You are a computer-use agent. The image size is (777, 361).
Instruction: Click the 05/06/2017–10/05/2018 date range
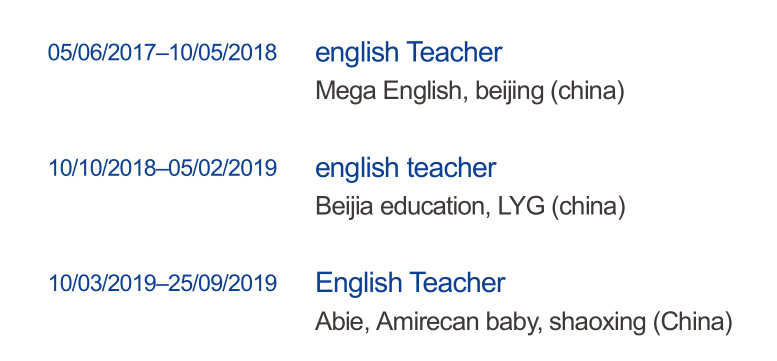pyautogui.click(x=162, y=52)
